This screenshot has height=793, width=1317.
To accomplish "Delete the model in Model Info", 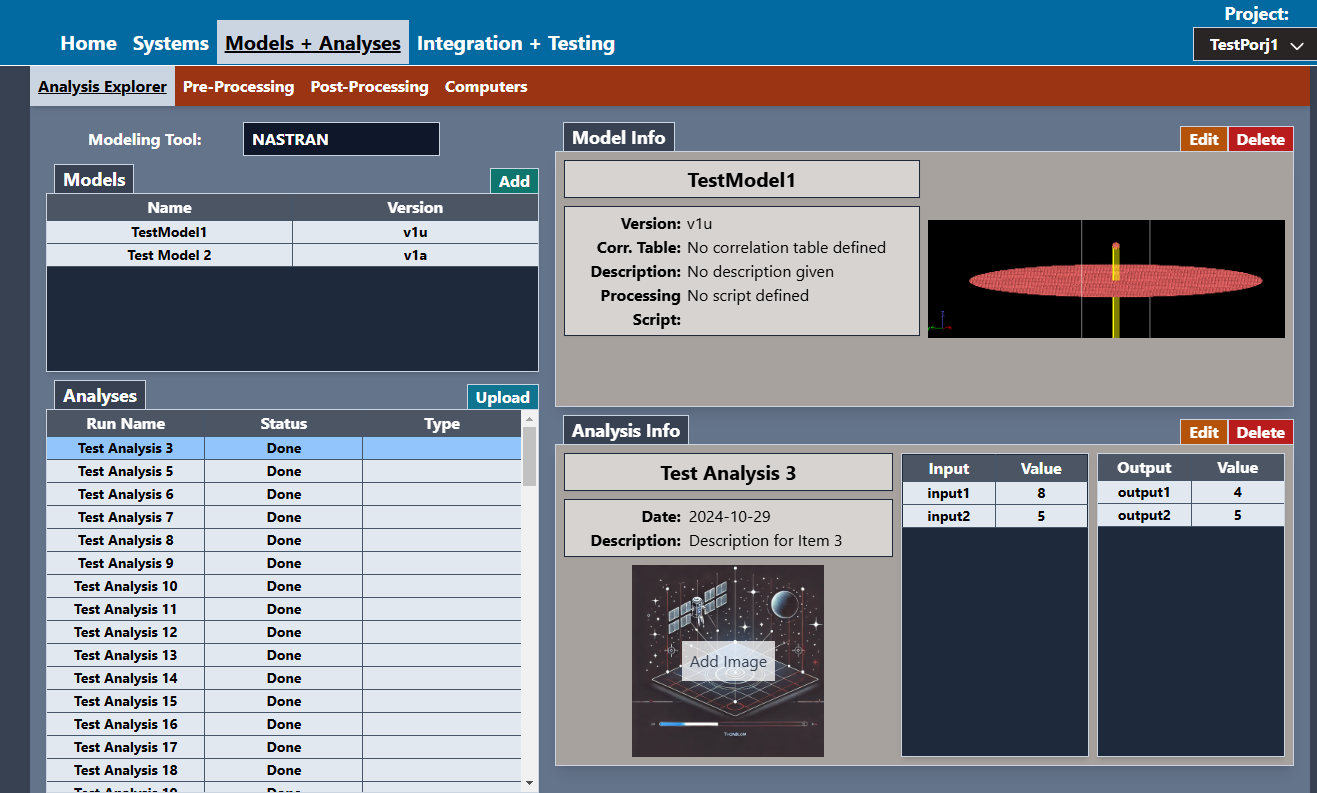I will click(x=1260, y=139).
